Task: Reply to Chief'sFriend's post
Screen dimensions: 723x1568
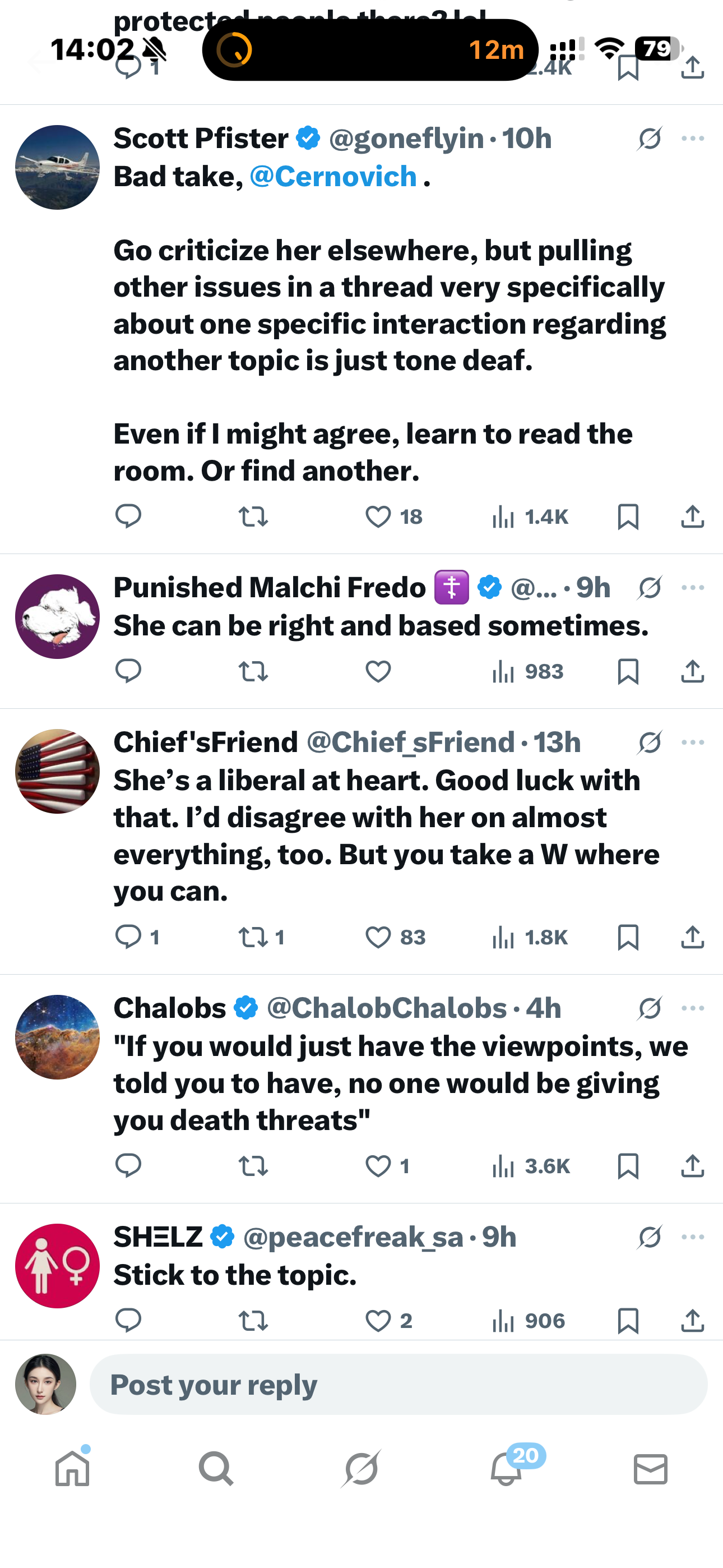Action: [128, 938]
